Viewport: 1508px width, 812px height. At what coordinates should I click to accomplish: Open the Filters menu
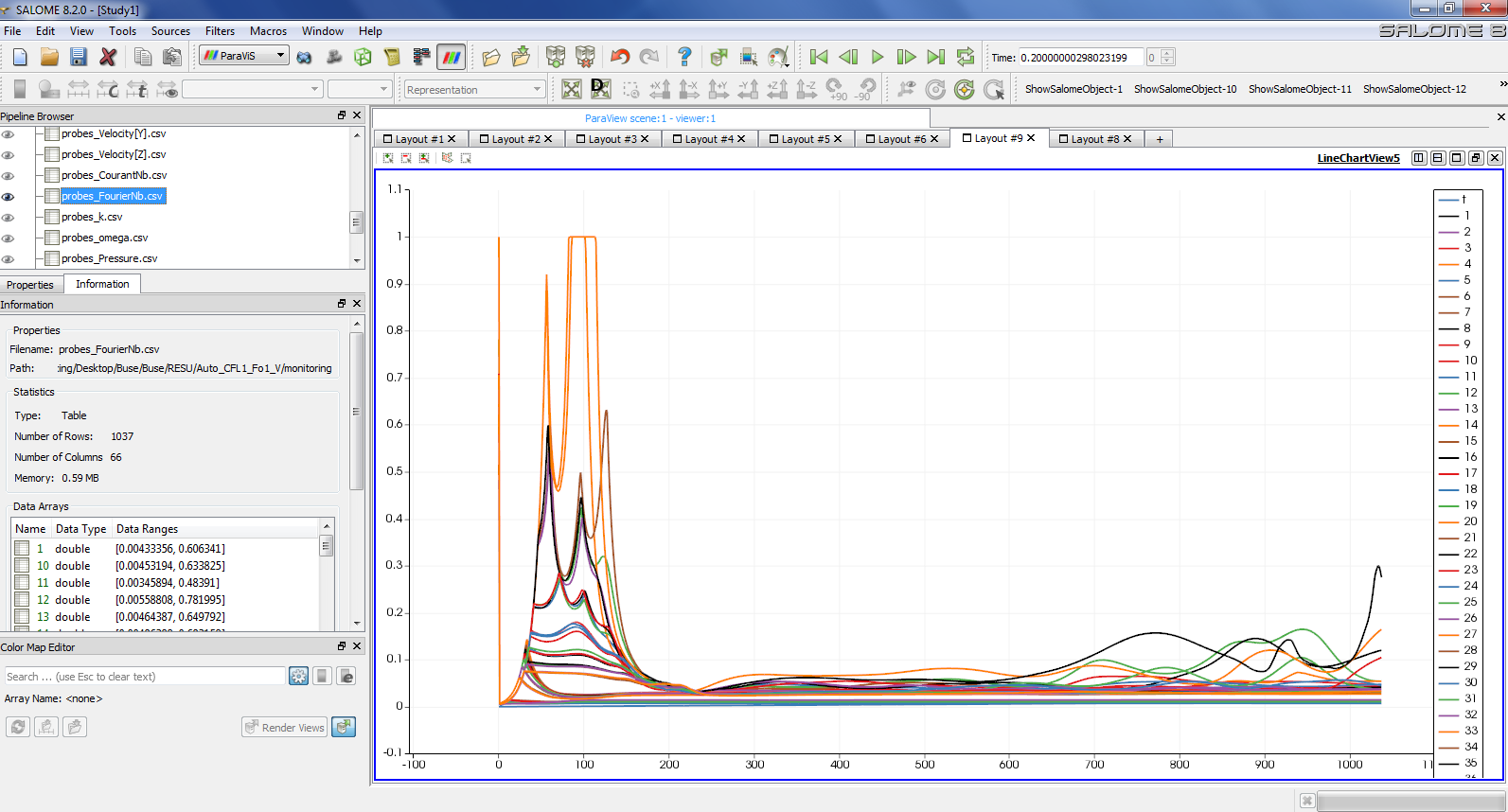pyautogui.click(x=220, y=31)
